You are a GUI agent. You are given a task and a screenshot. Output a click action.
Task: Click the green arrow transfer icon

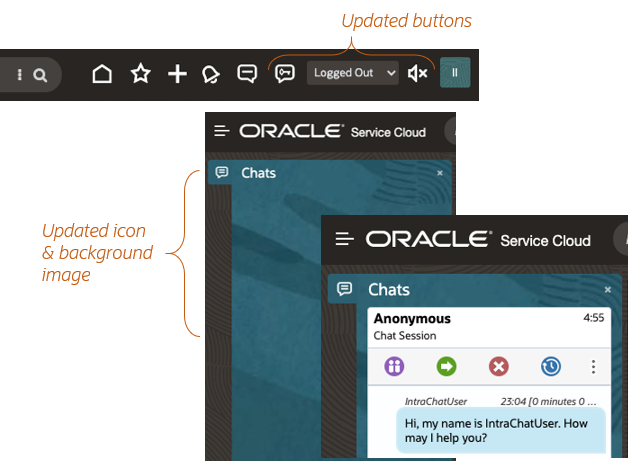(x=446, y=366)
